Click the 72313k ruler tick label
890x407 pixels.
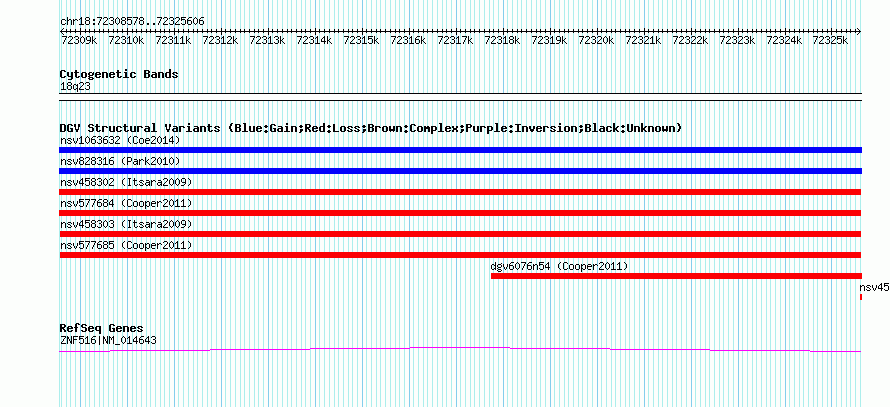coord(267,41)
